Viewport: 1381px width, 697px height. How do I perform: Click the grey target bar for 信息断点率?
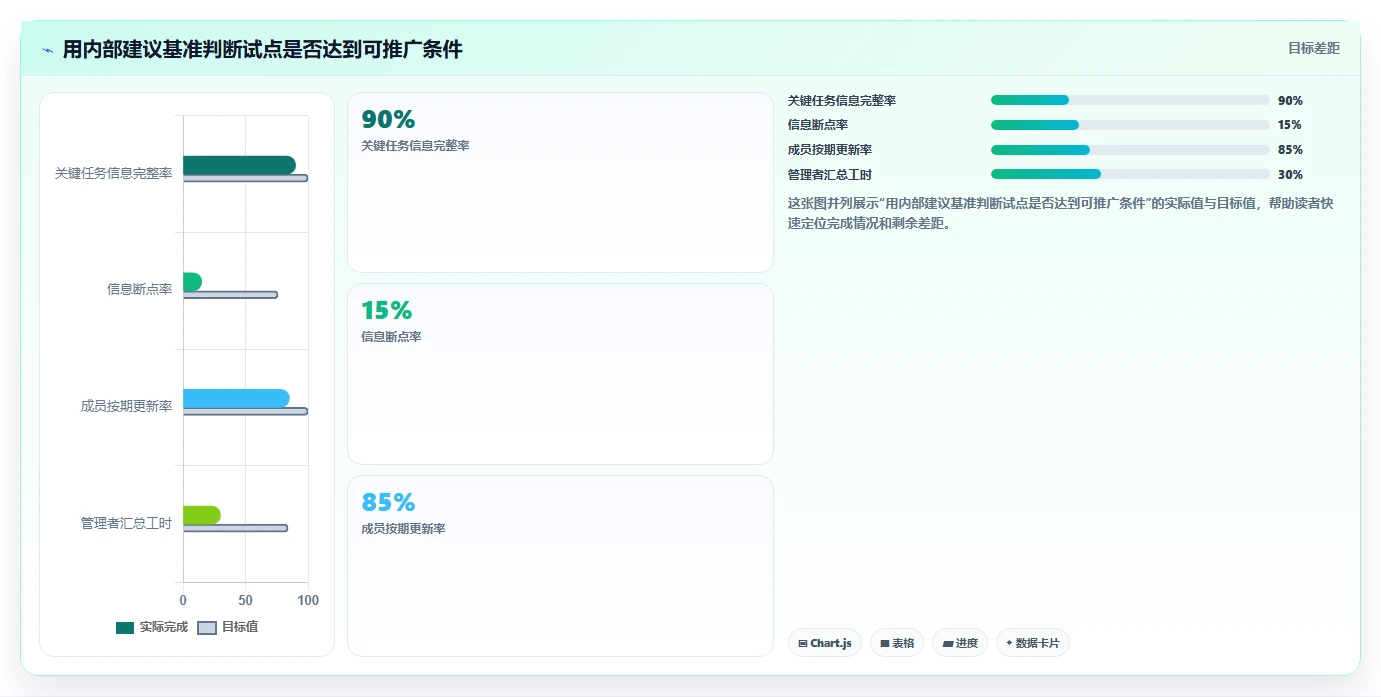[x=230, y=295]
